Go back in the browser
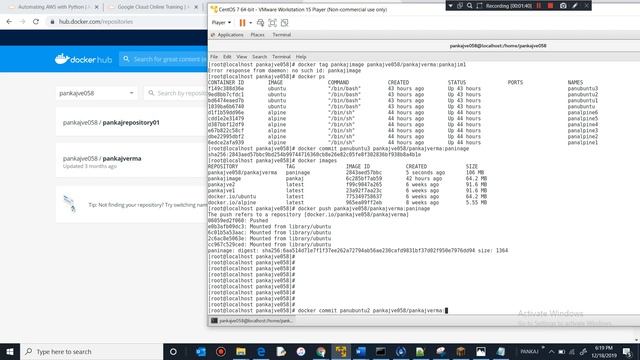 [9, 22]
